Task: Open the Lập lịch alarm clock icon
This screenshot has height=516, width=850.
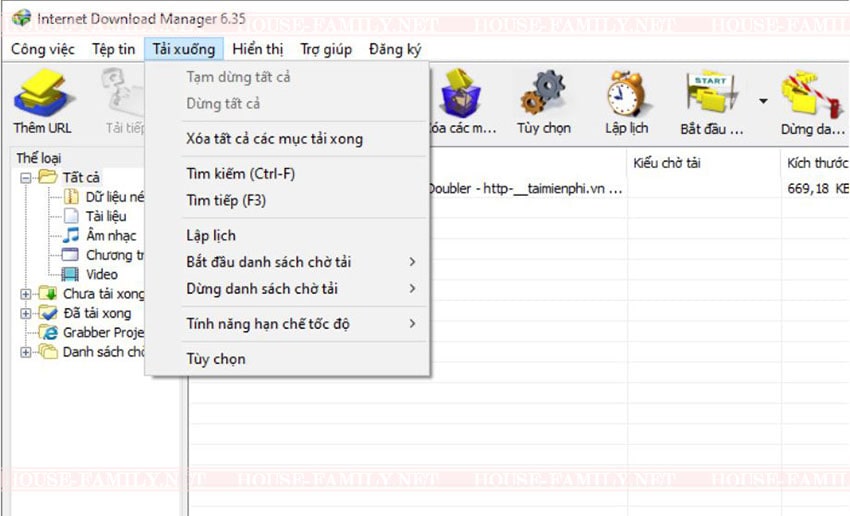Action: 626,93
